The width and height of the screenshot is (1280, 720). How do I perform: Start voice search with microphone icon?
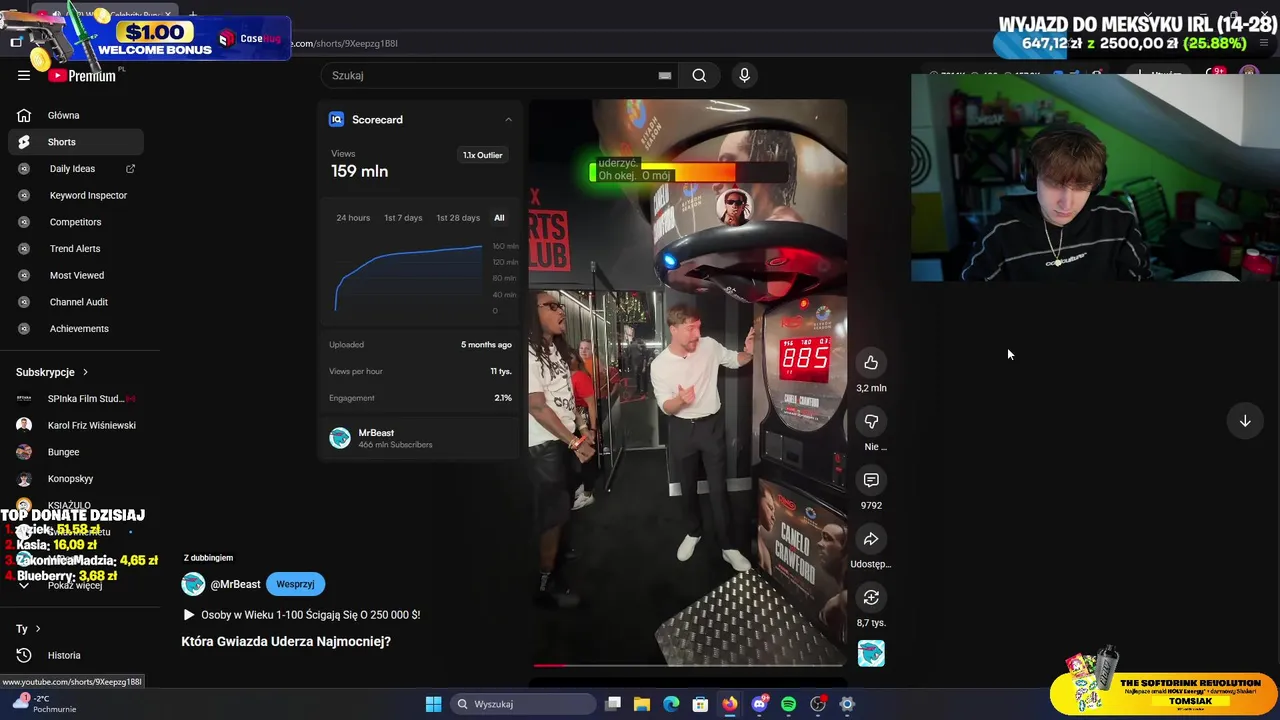pos(744,75)
